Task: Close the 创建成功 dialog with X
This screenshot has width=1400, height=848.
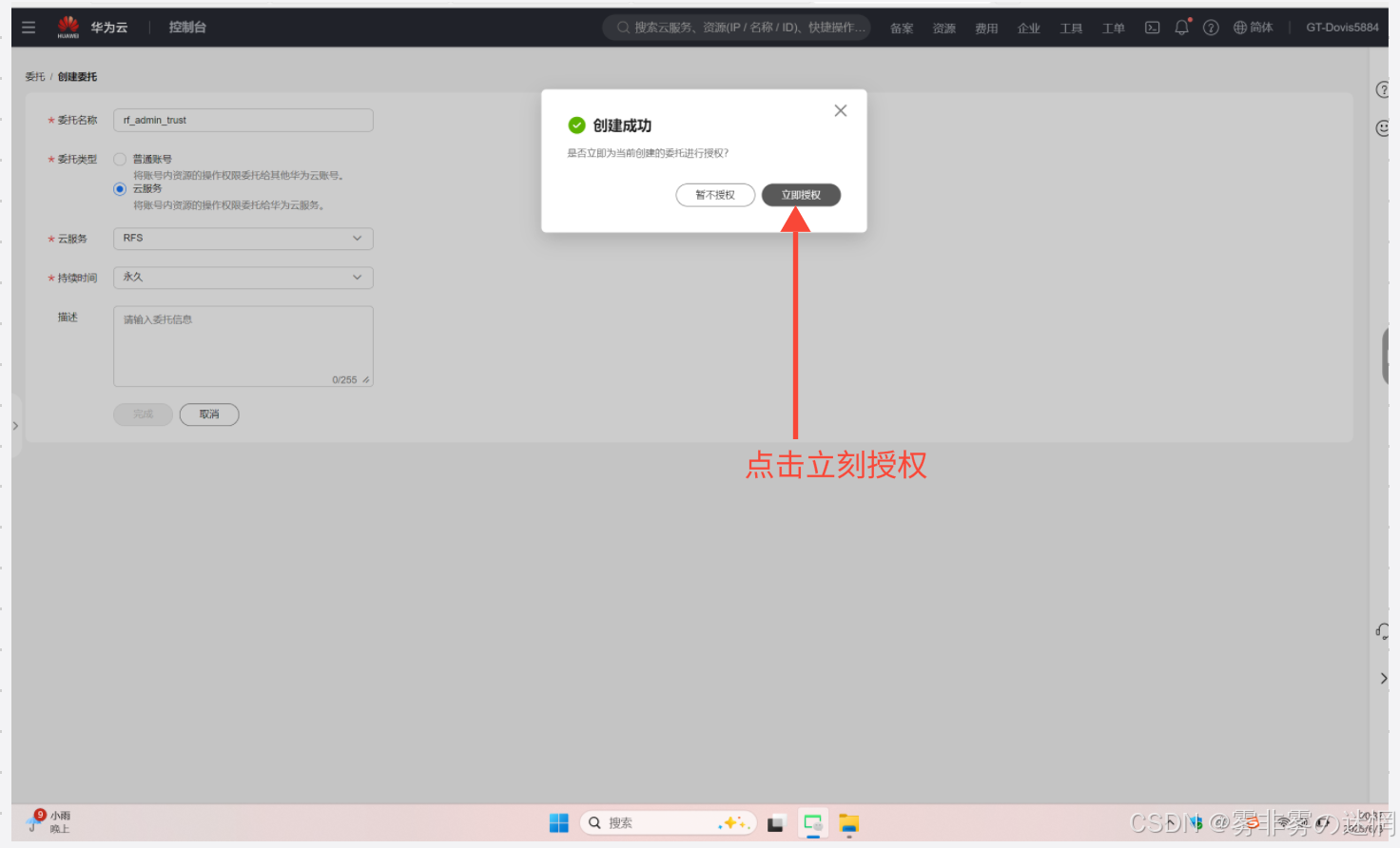Action: point(840,111)
